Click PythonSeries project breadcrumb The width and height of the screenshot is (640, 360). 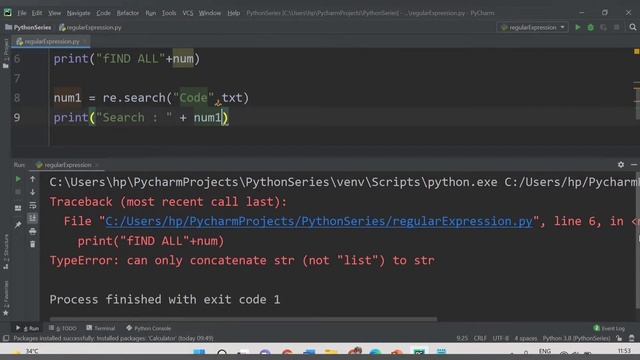tap(28, 27)
